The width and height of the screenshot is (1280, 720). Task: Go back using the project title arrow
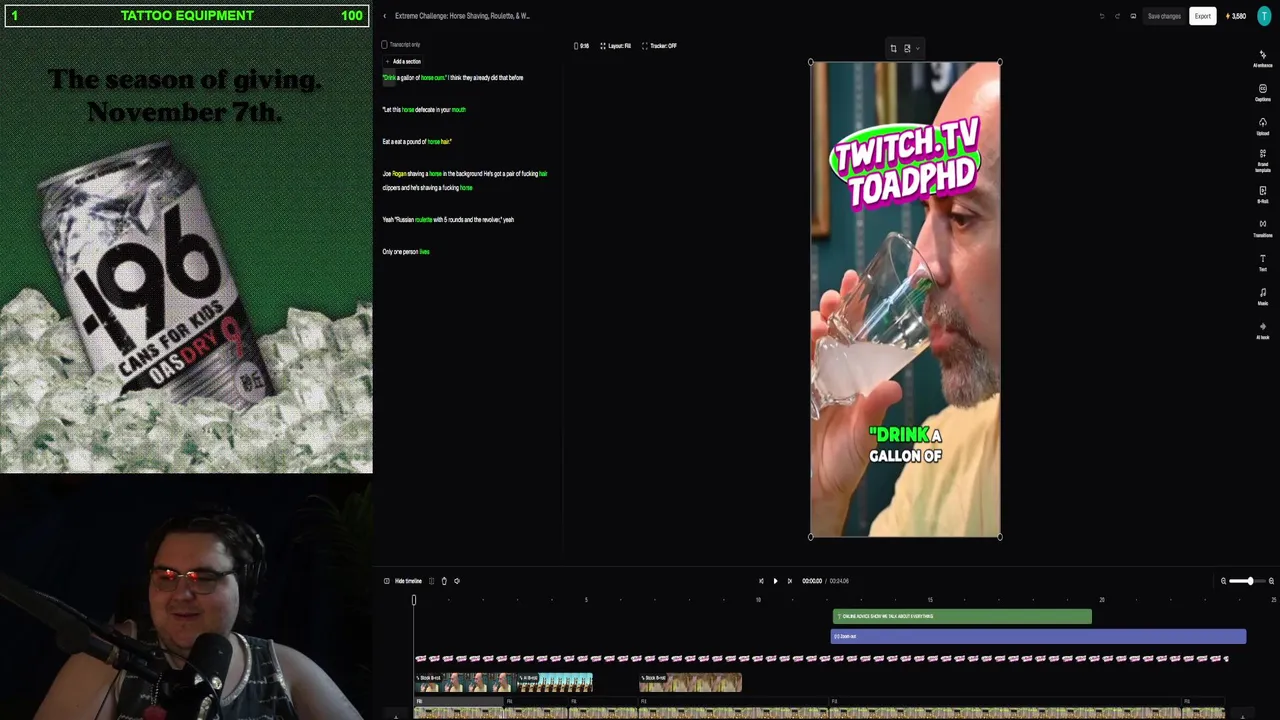coord(385,16)
